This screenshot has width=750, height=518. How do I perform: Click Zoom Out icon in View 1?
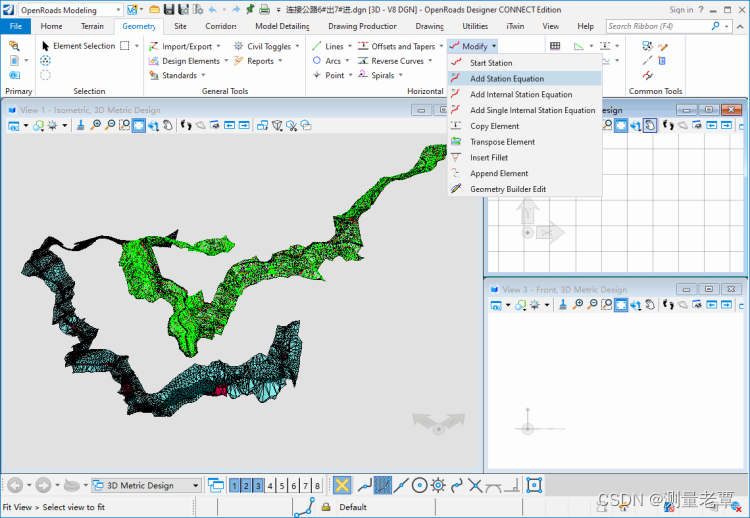click(110, 125)
